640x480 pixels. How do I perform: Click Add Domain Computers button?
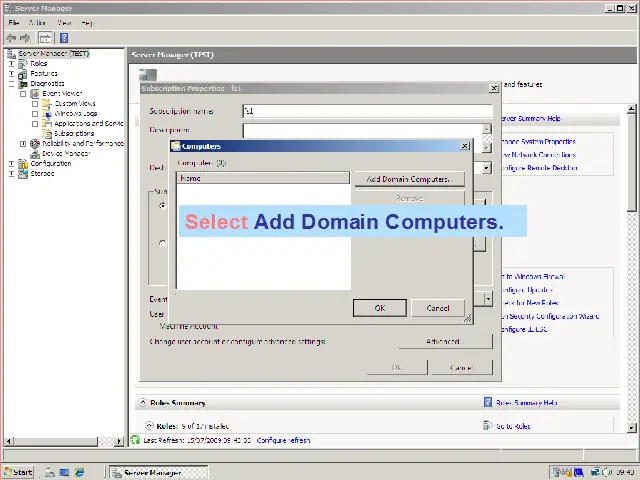tap(409, 179)
